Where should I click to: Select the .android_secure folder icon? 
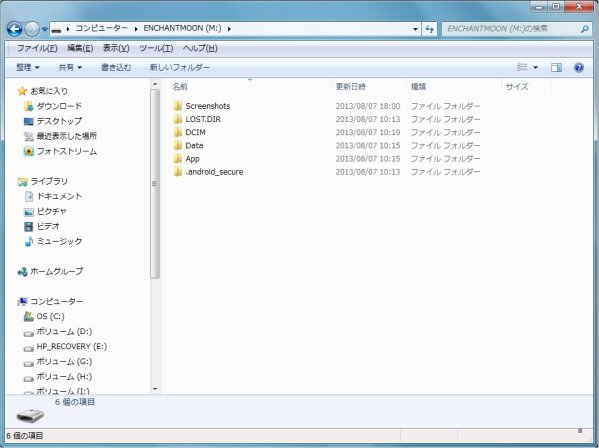click(178, 172)
